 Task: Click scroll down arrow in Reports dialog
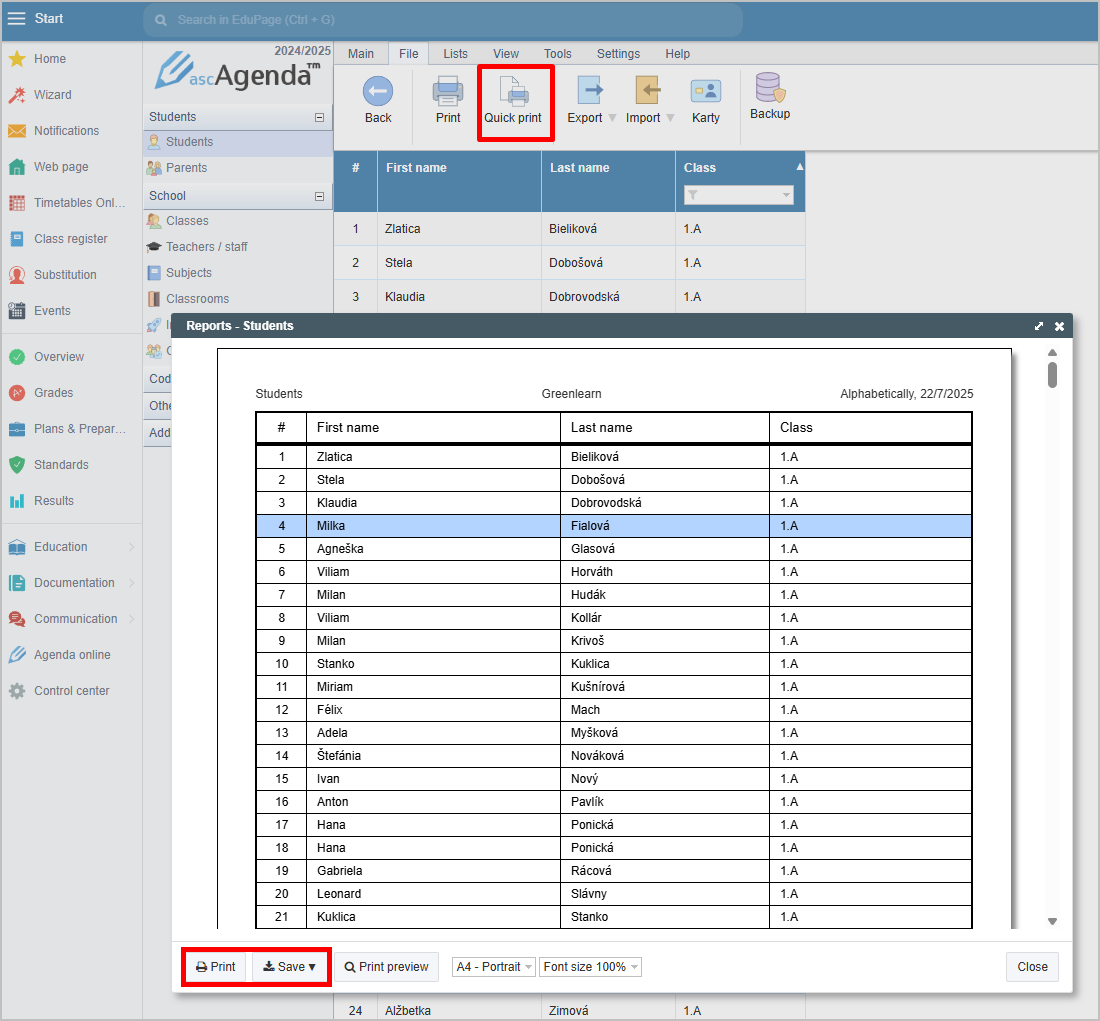[1052, 921]
